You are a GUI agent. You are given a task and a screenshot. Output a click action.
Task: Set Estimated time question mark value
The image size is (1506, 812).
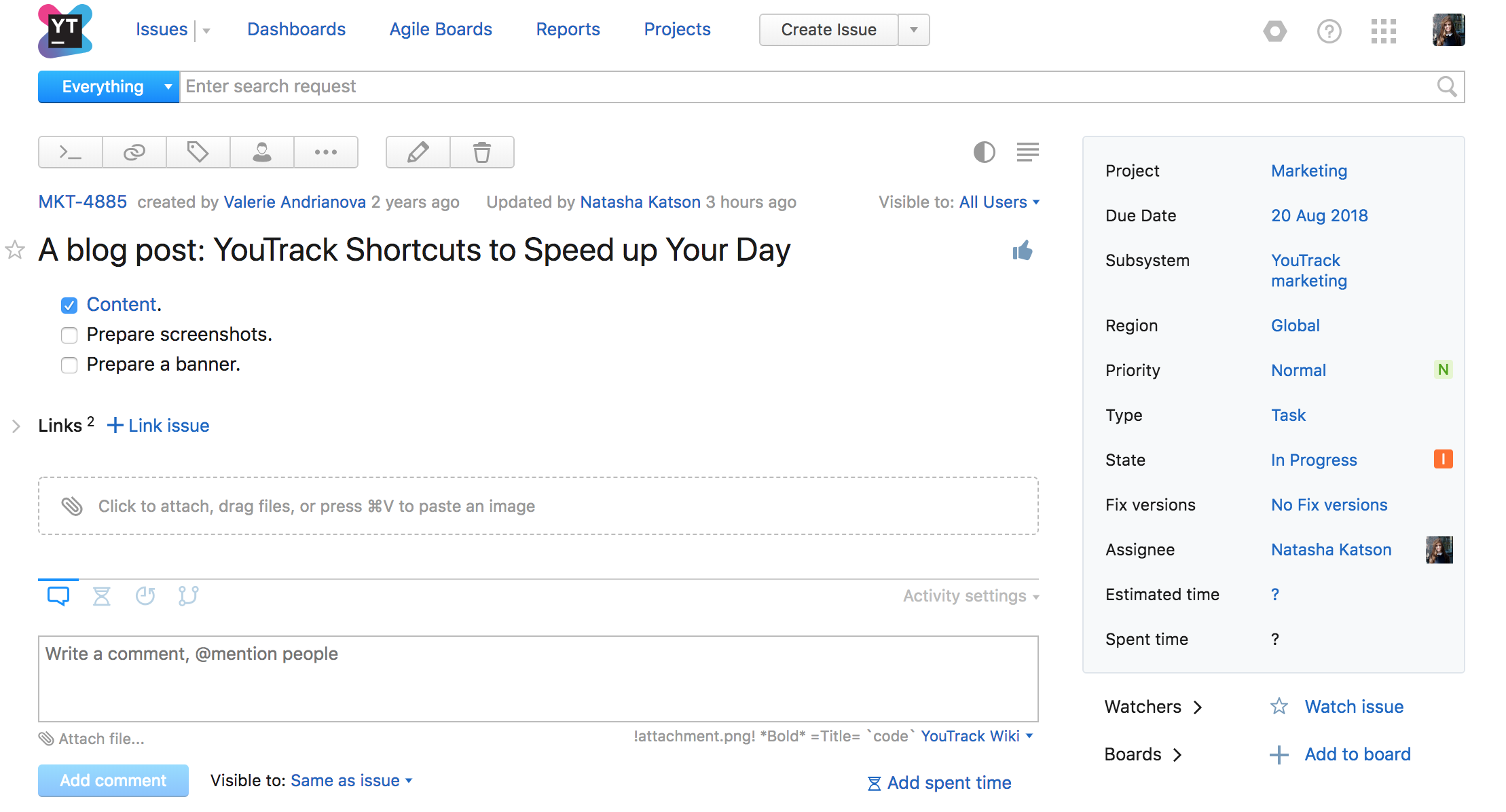(x=1275, y=594)
